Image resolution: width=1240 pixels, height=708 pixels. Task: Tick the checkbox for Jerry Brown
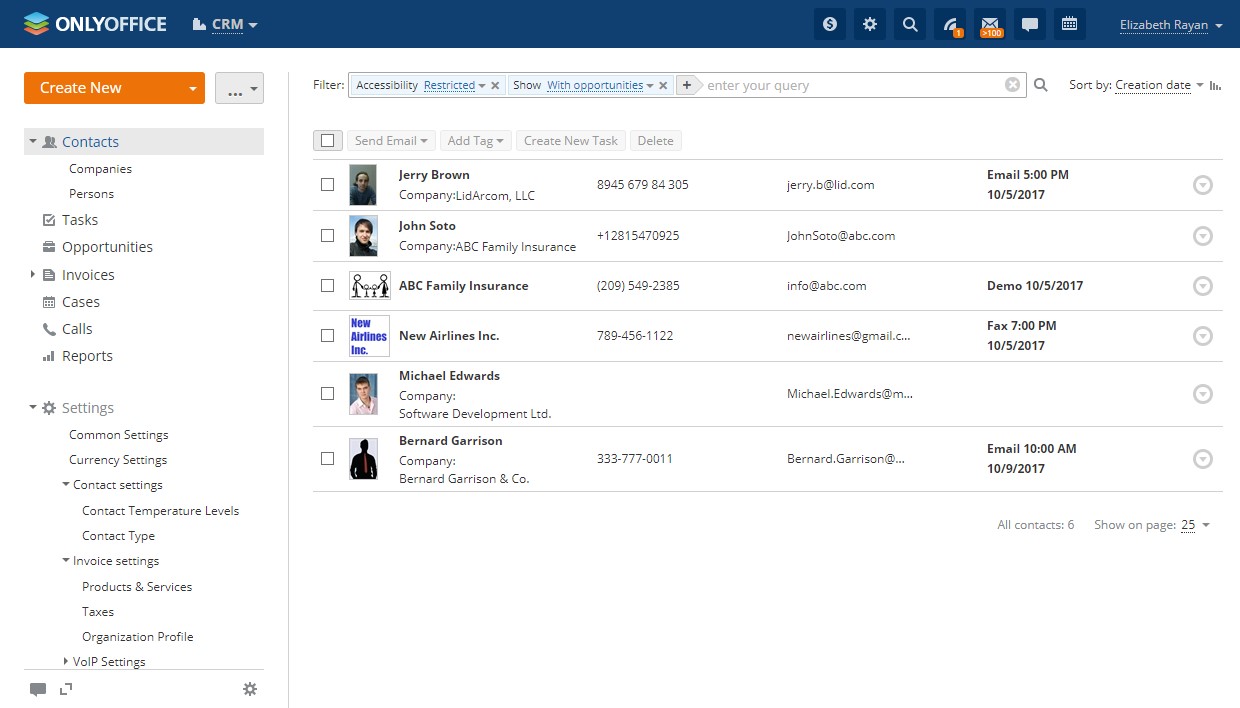pos(327,185)
